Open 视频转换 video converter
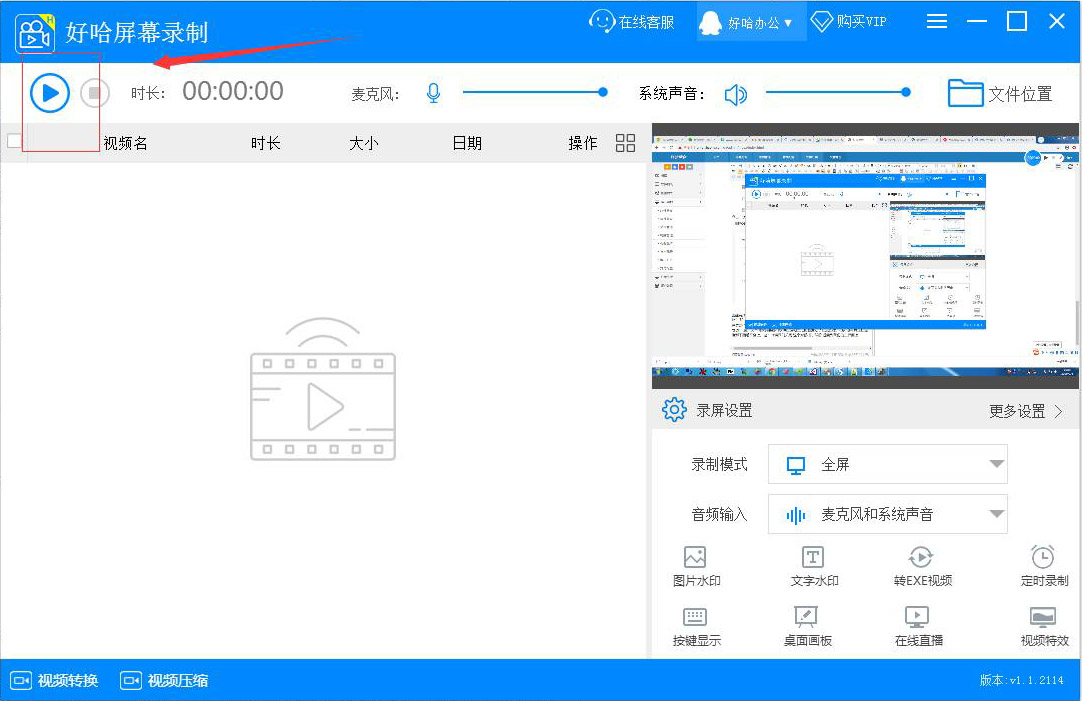Image resolution: width=1082 pixels, height=701 pixels. [x=55, y=680]
